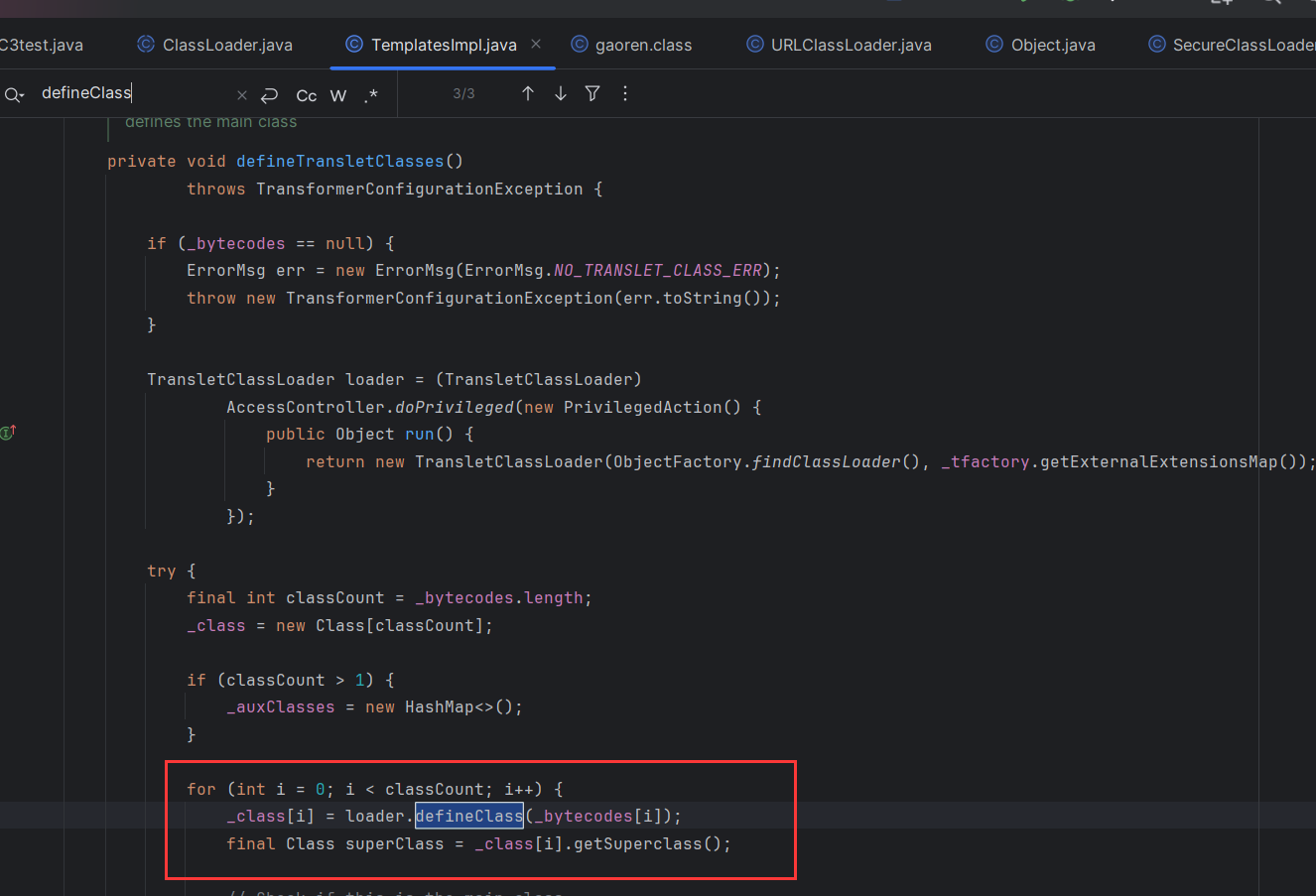Click the _tfactory field reference
1316x896 pixels.
tap(986, 461)
